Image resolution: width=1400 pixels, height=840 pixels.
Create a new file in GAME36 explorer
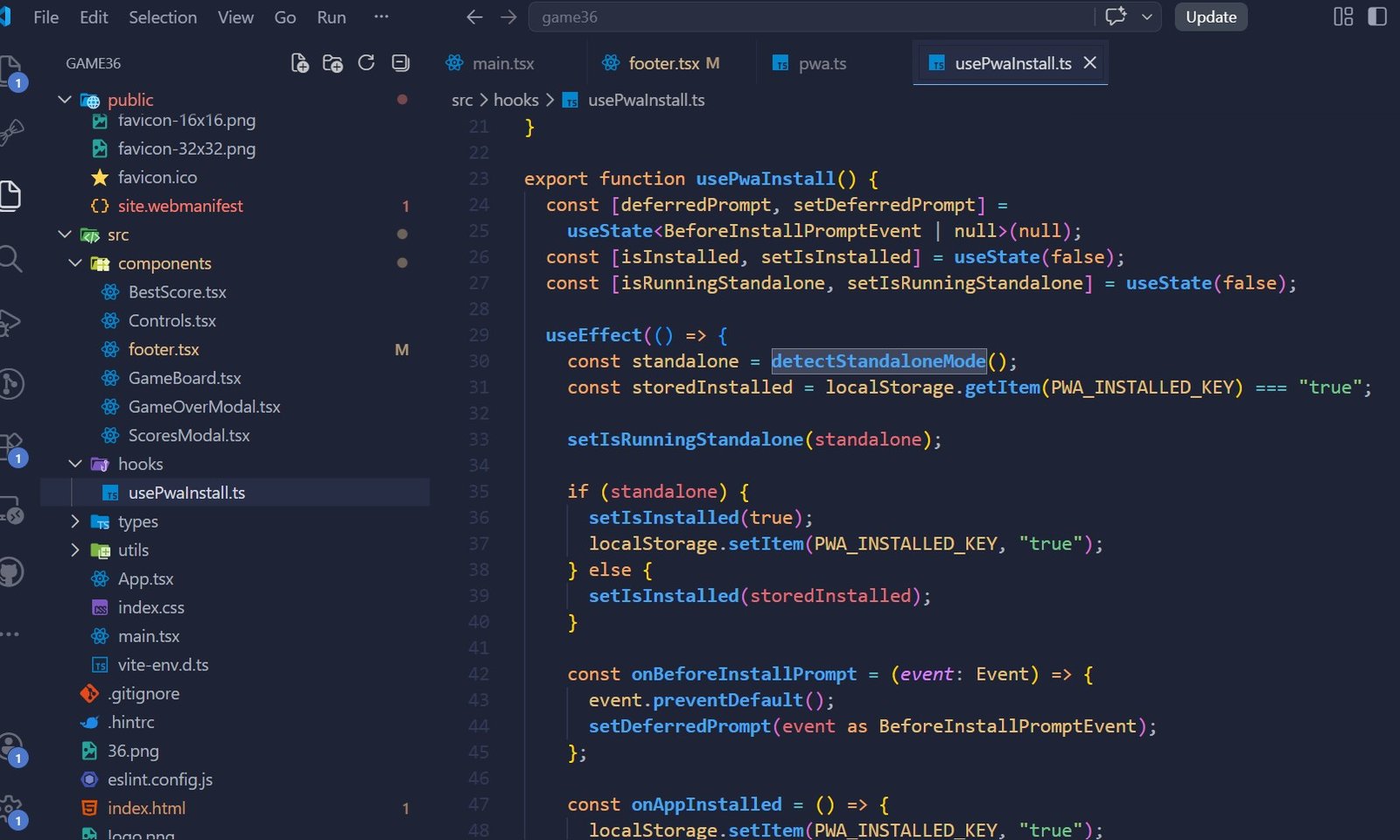pyautogui.click(x=299, y=63)
